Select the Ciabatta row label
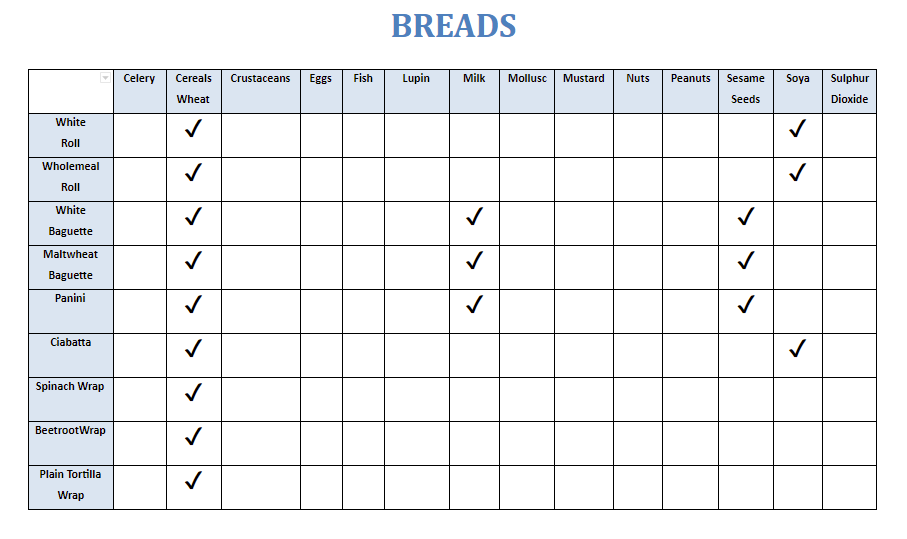The image size is (907, 539). (x=71, y=355)
